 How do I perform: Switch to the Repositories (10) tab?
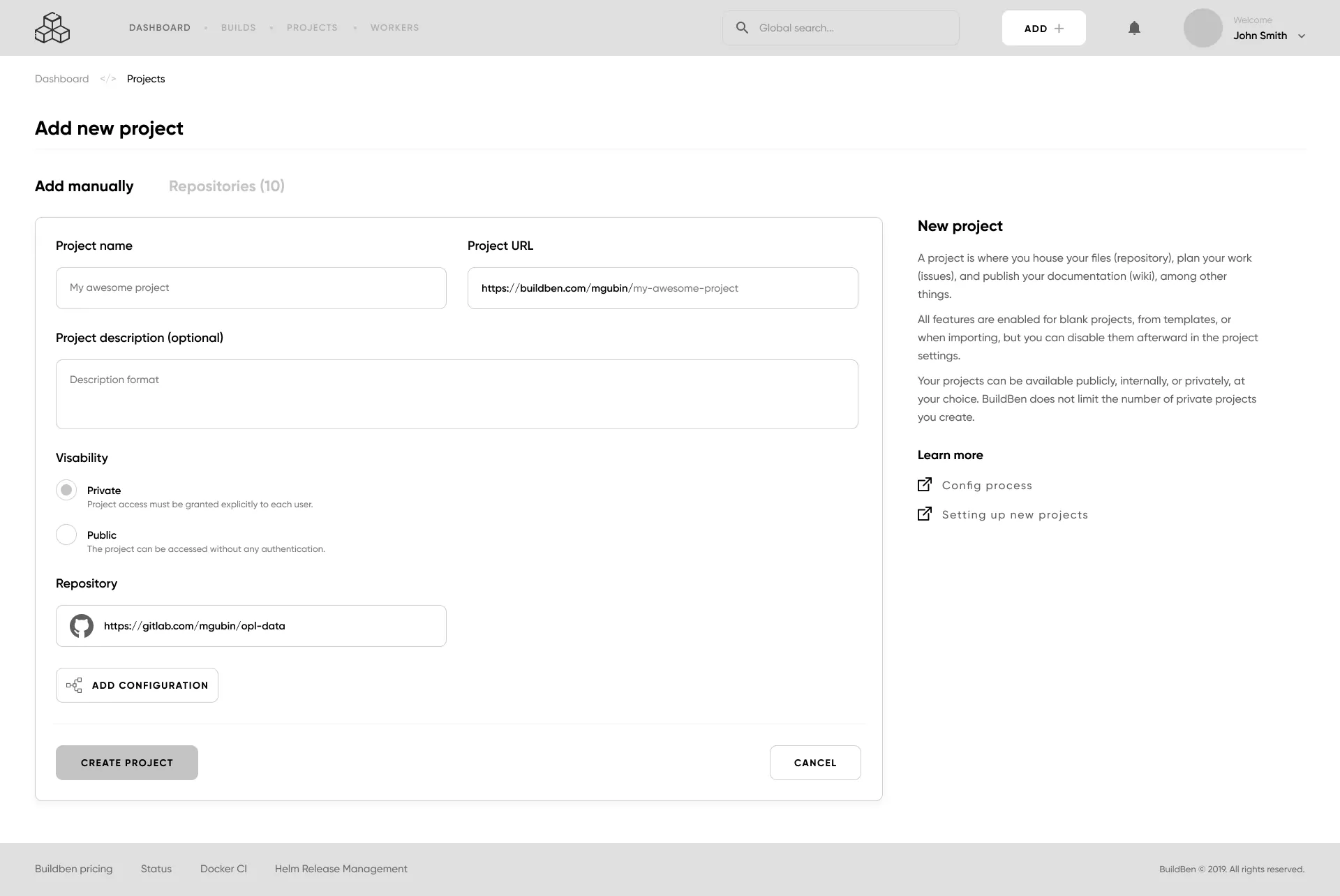[226, 186]
